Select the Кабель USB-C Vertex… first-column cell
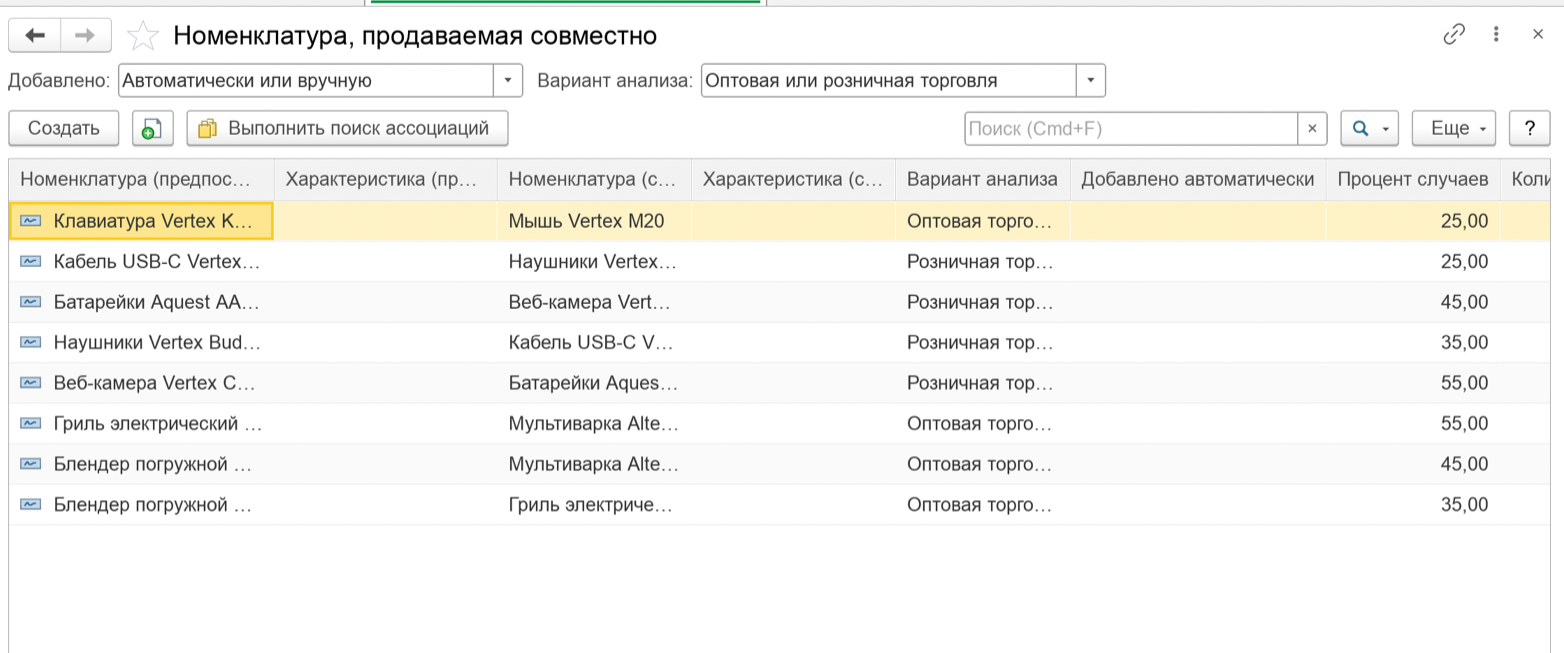The image size is (1564, 653). 142,262
